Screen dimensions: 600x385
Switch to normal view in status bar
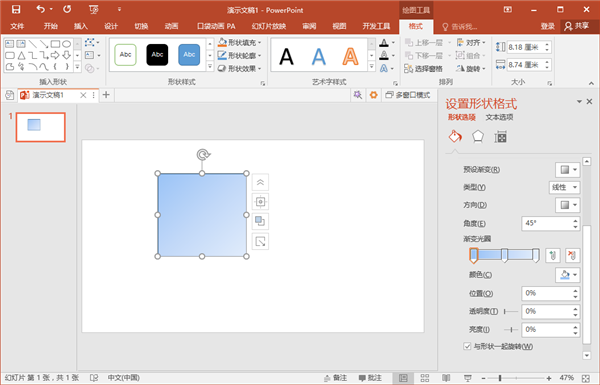point(403,378)
